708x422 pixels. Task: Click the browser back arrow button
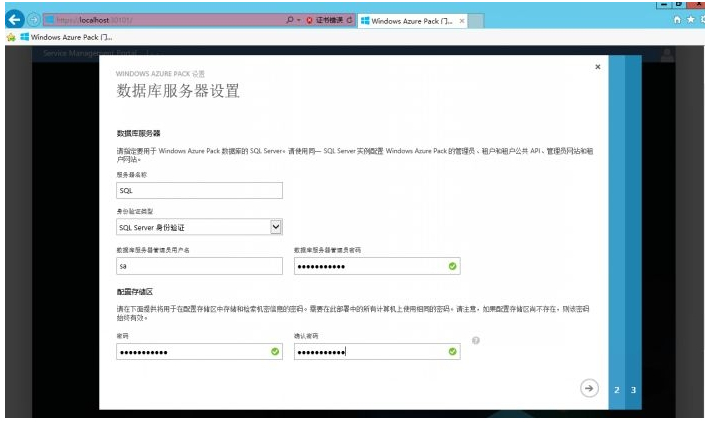coord(14,20)
